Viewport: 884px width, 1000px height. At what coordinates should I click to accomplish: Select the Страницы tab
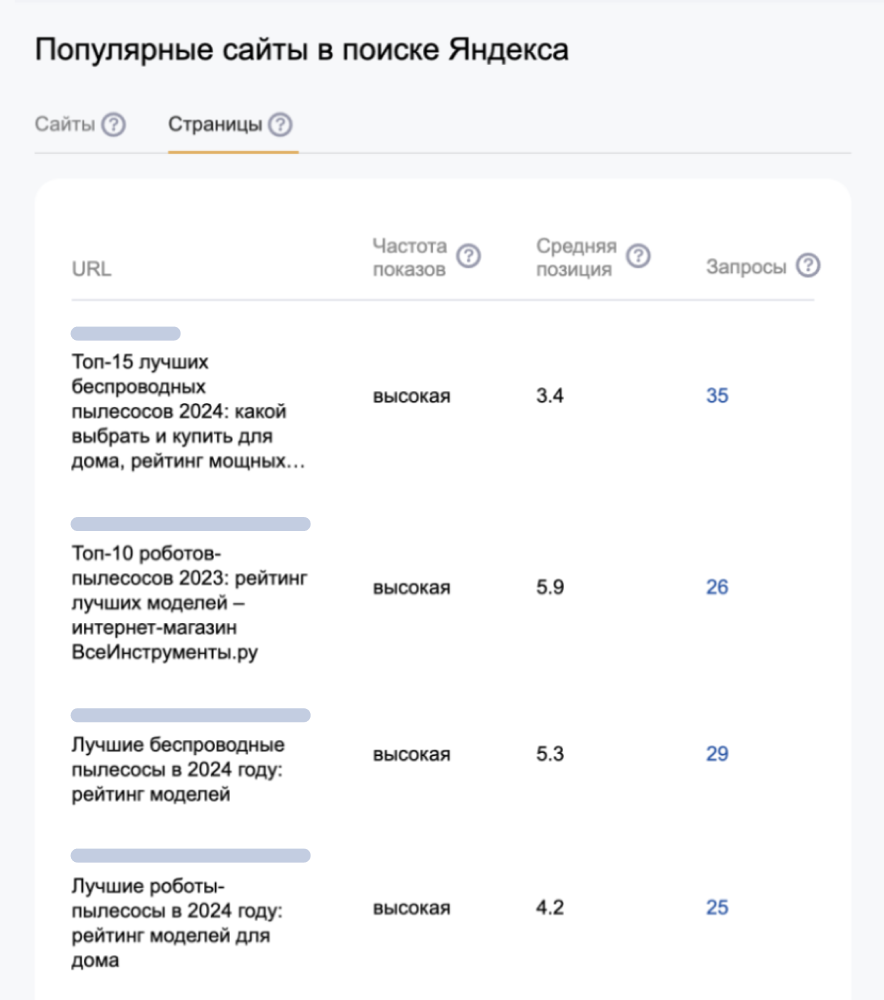(x=215, y=125)
